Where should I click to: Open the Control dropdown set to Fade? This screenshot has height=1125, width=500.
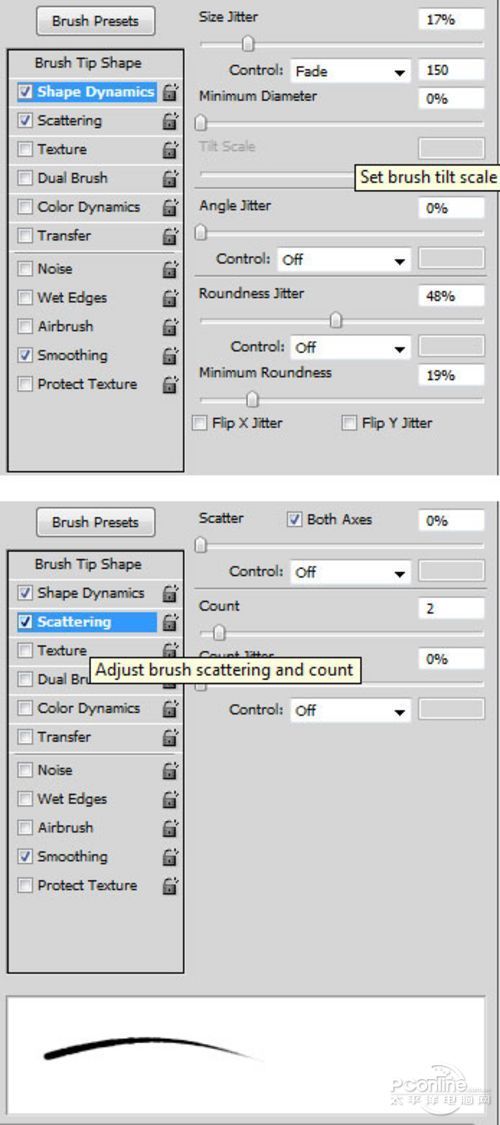point(350,71)
